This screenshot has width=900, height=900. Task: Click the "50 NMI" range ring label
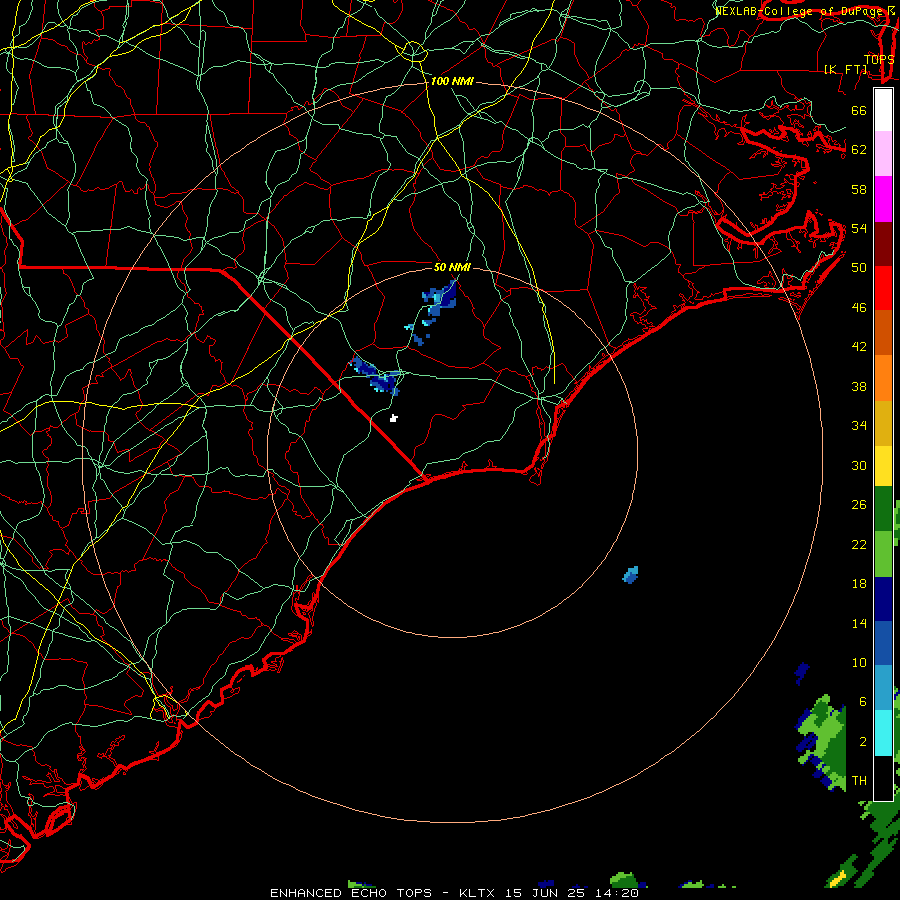coord(452,267)
